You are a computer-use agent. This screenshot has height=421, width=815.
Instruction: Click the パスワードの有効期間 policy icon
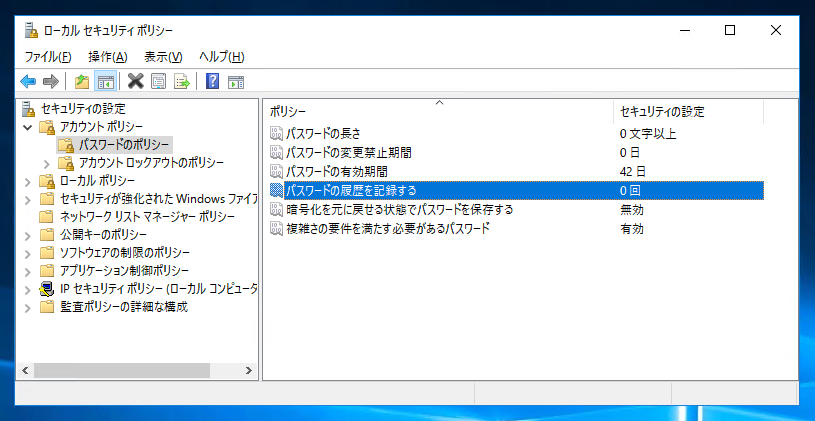pos(276,172)
